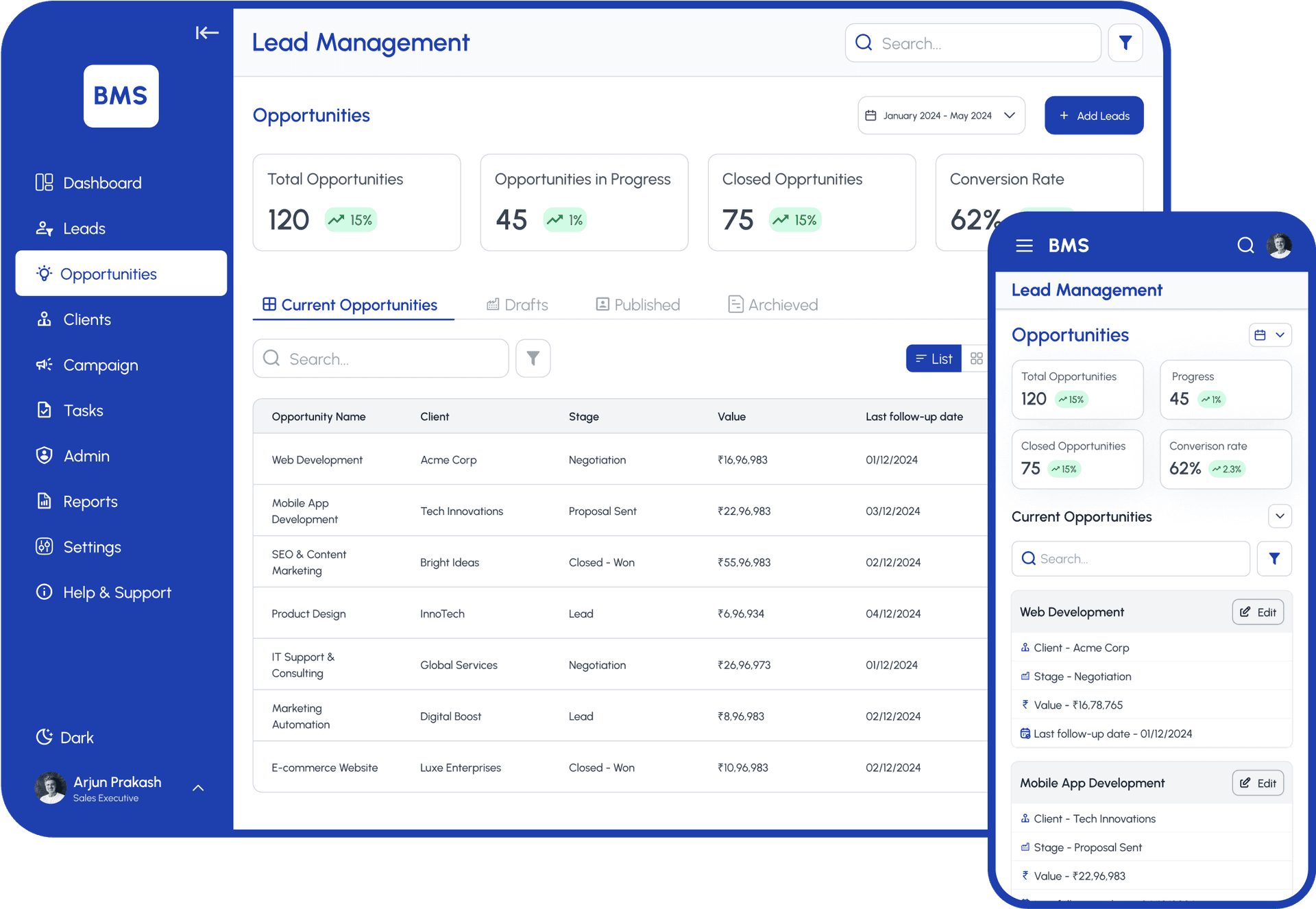The height and width of the screenshot is (909, 1316).
Task: Select the List view toggle
Action: point(934,359)
